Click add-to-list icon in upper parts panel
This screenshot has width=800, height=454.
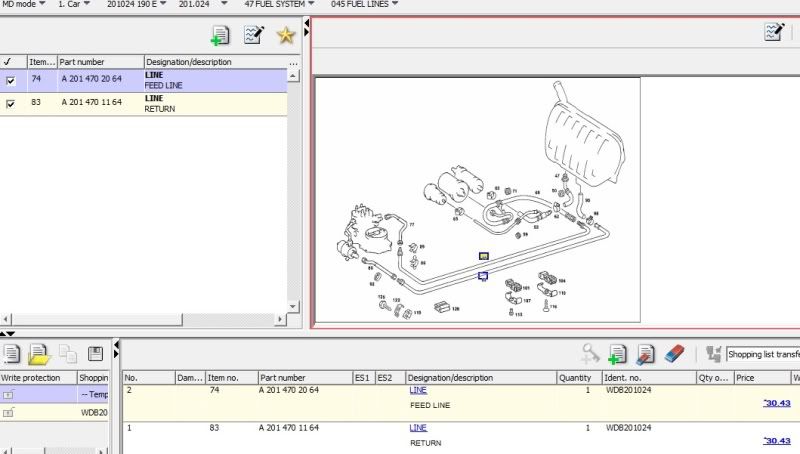pos(219,36)
